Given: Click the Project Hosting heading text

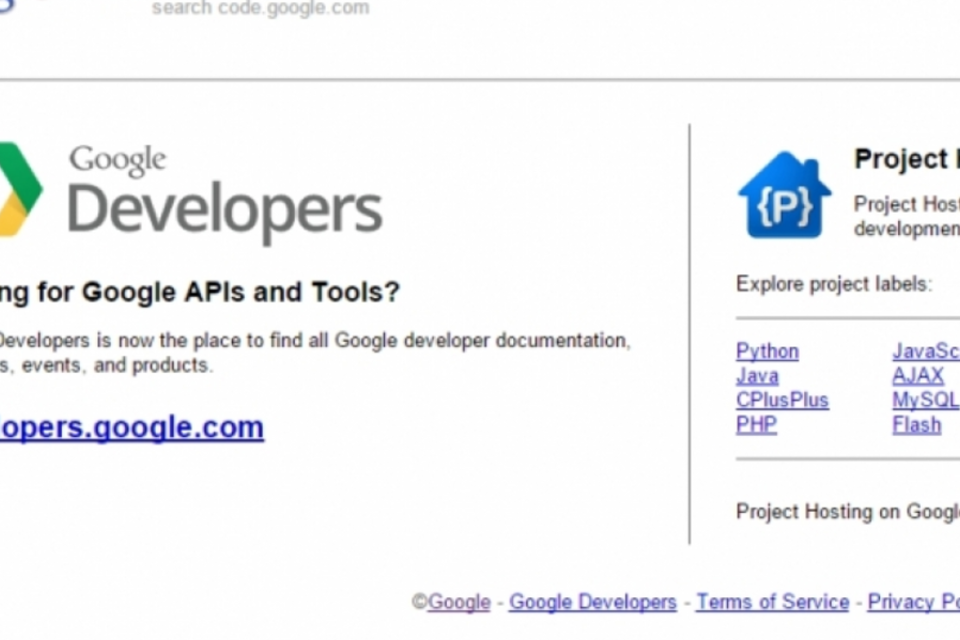Looking at the screenshot, I should point(907,159).
